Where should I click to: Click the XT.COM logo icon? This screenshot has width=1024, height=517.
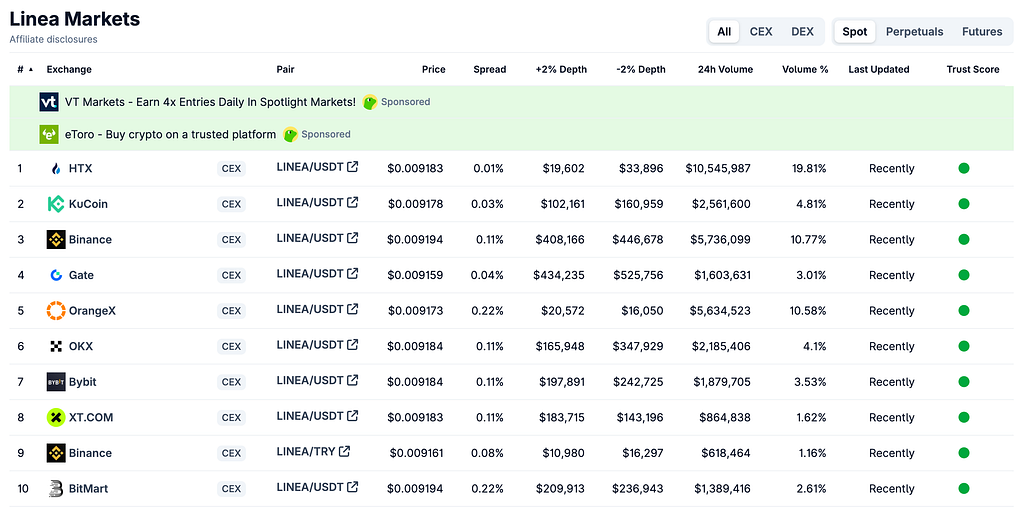point(56,417)
